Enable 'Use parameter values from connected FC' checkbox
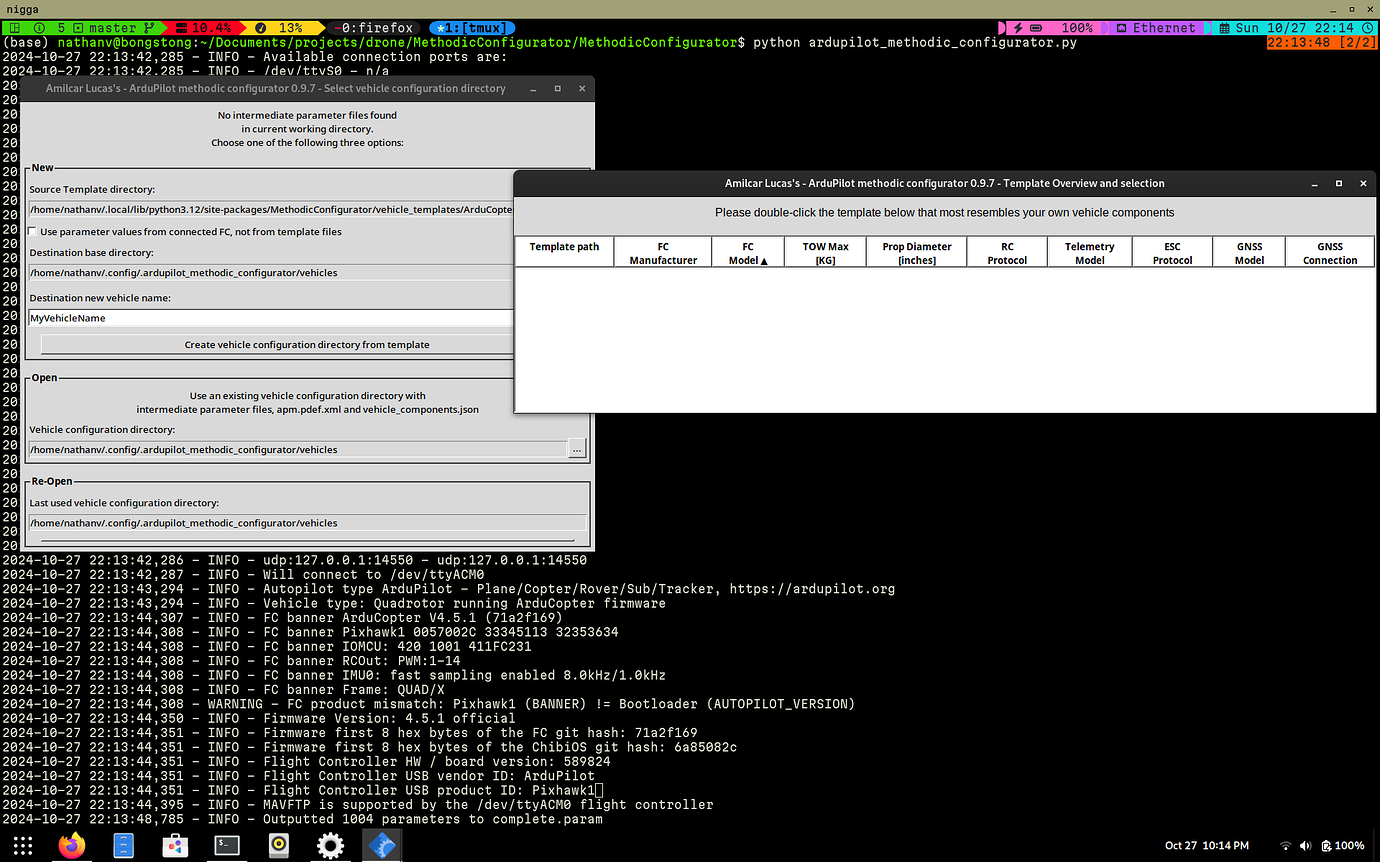 (x=30, y=231)
